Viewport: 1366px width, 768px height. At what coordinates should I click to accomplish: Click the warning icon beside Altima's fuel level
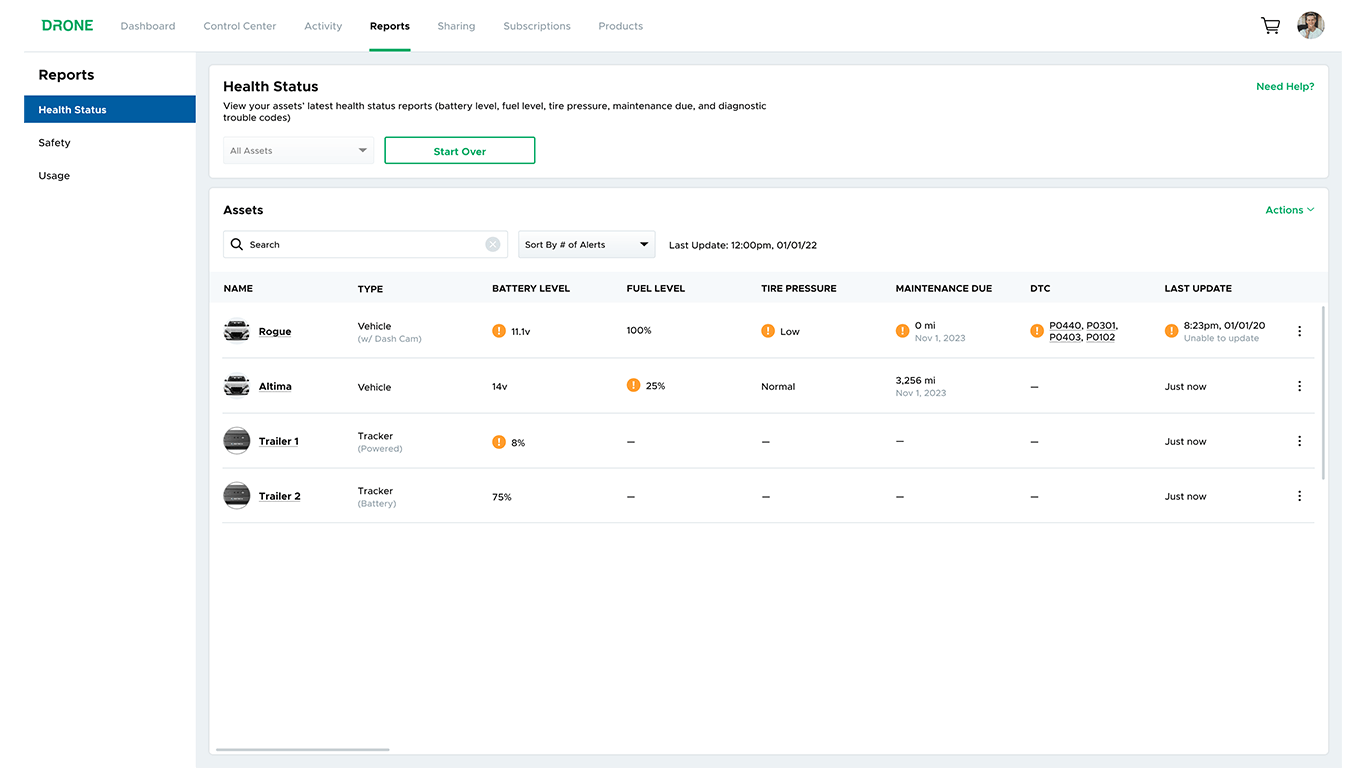pos(633,385)
